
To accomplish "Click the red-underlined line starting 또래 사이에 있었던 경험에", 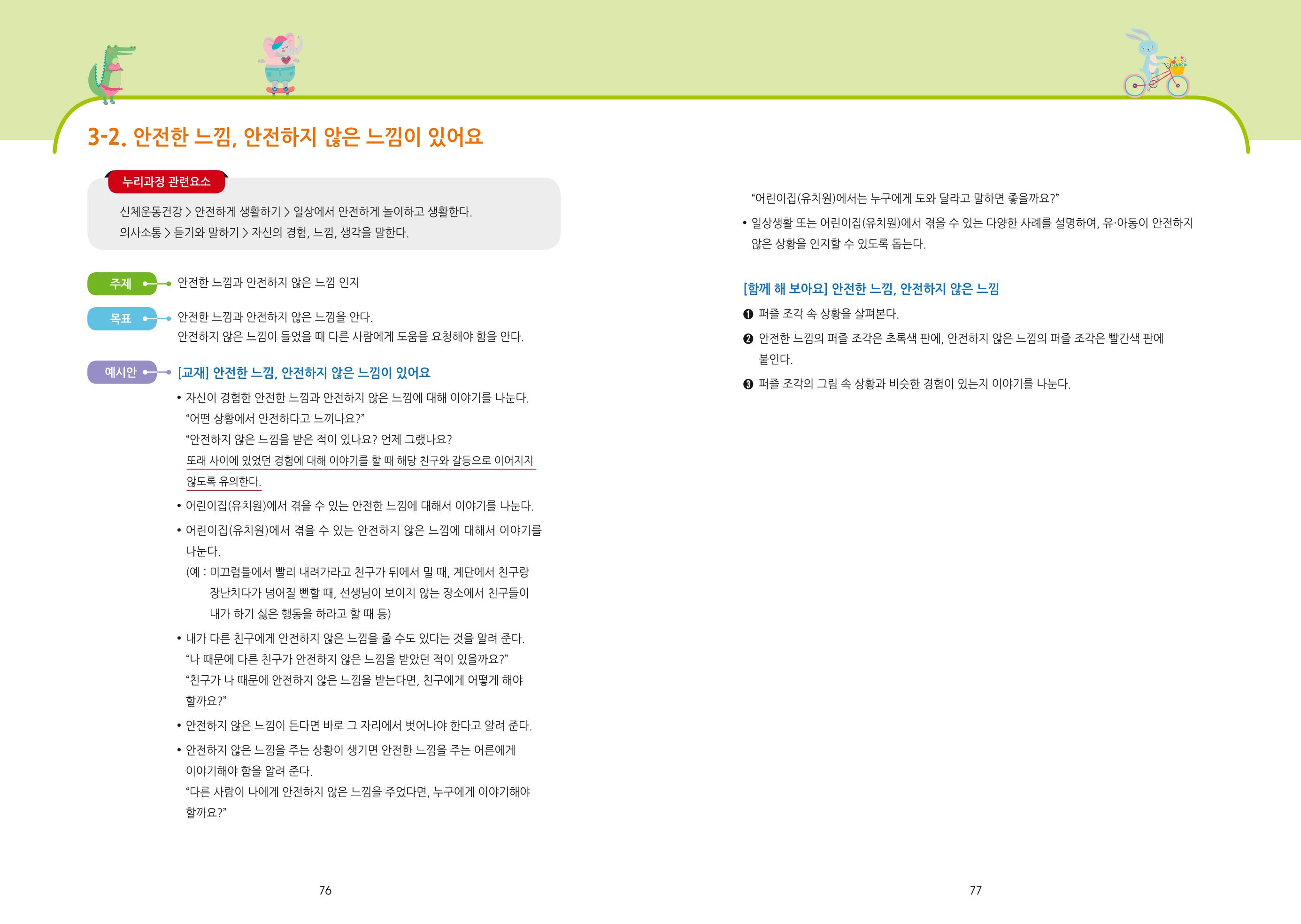I will (x=360, y=461).
